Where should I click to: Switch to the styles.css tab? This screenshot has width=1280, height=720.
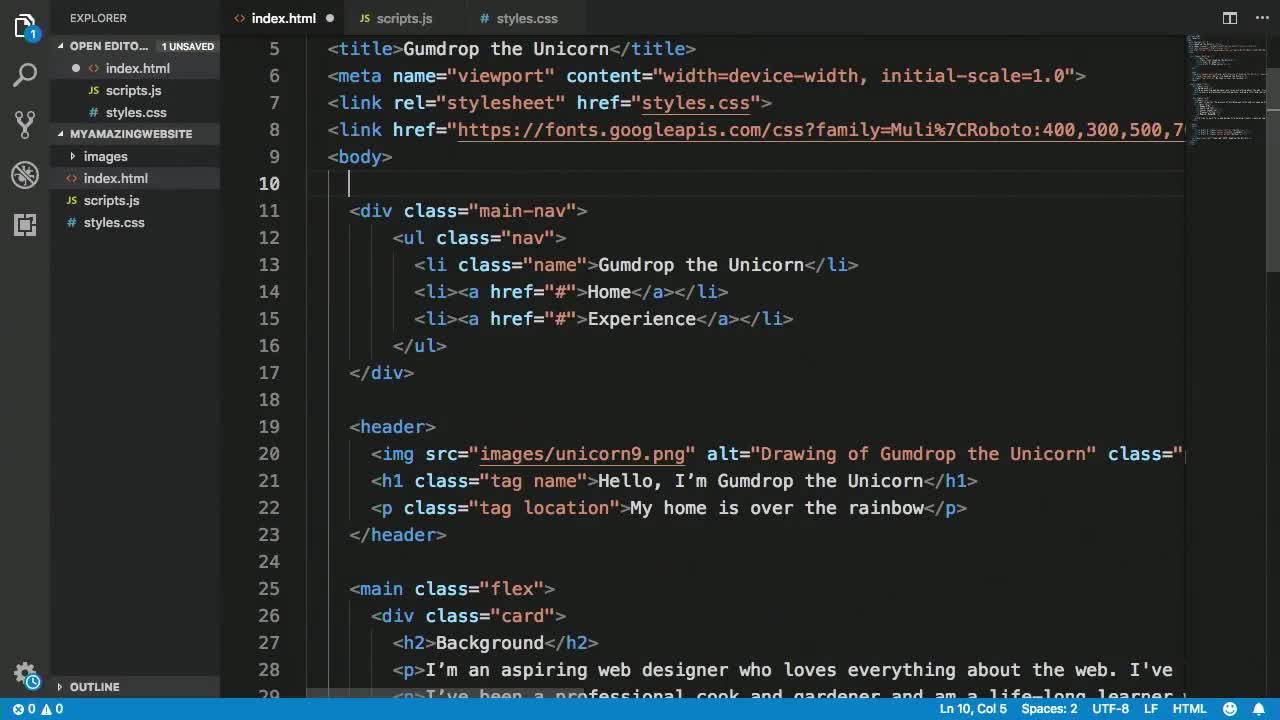point(527,18)
